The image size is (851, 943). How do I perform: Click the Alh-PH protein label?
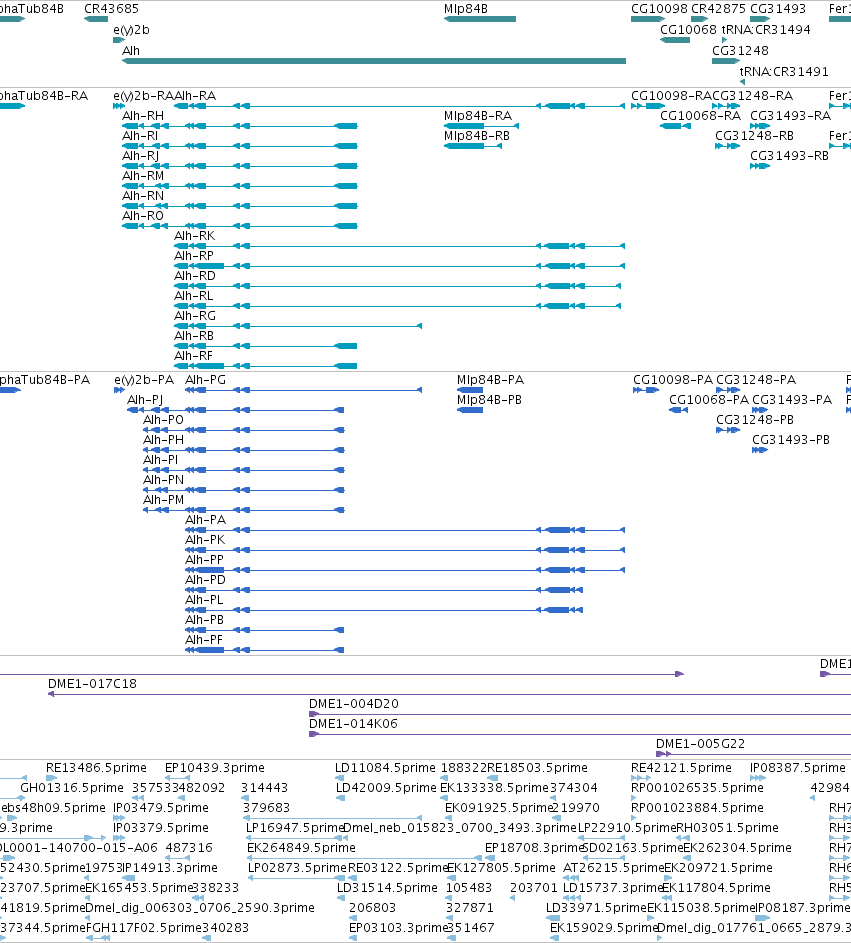pyautogui.click(x=163, y=440)
